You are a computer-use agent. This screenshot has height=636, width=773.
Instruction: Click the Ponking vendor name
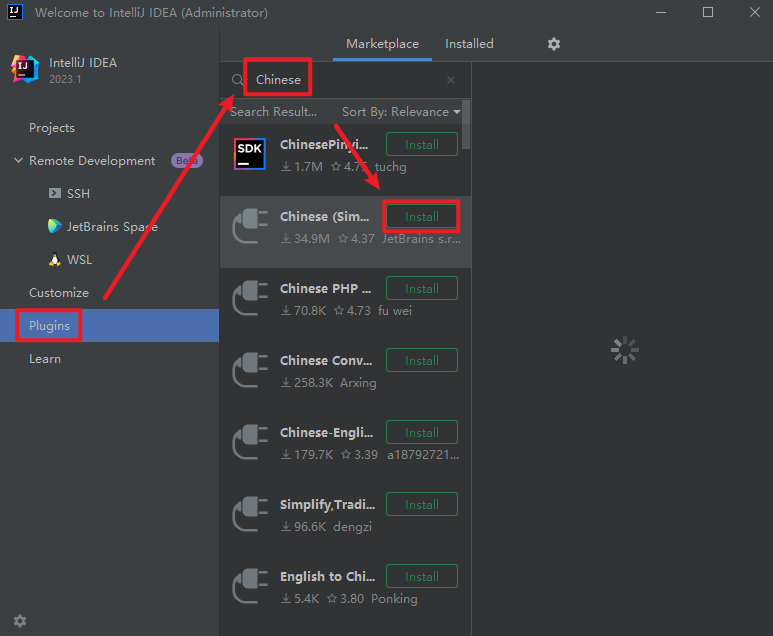click(x=394, y=599)
